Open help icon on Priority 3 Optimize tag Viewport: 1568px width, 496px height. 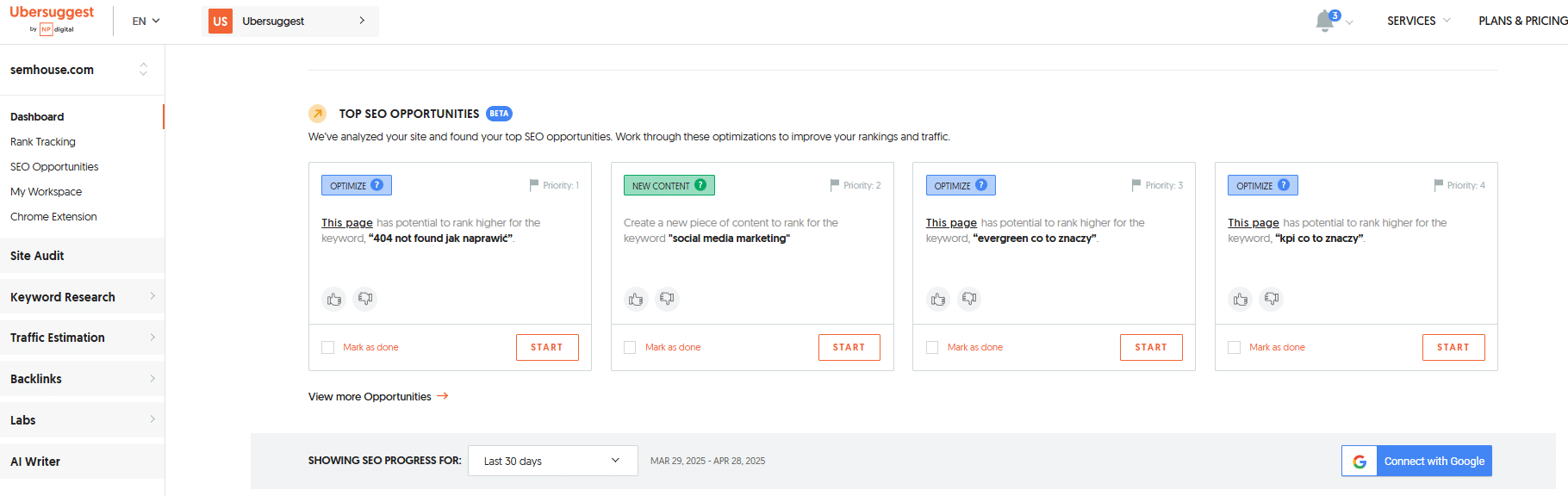click(981, 184)
